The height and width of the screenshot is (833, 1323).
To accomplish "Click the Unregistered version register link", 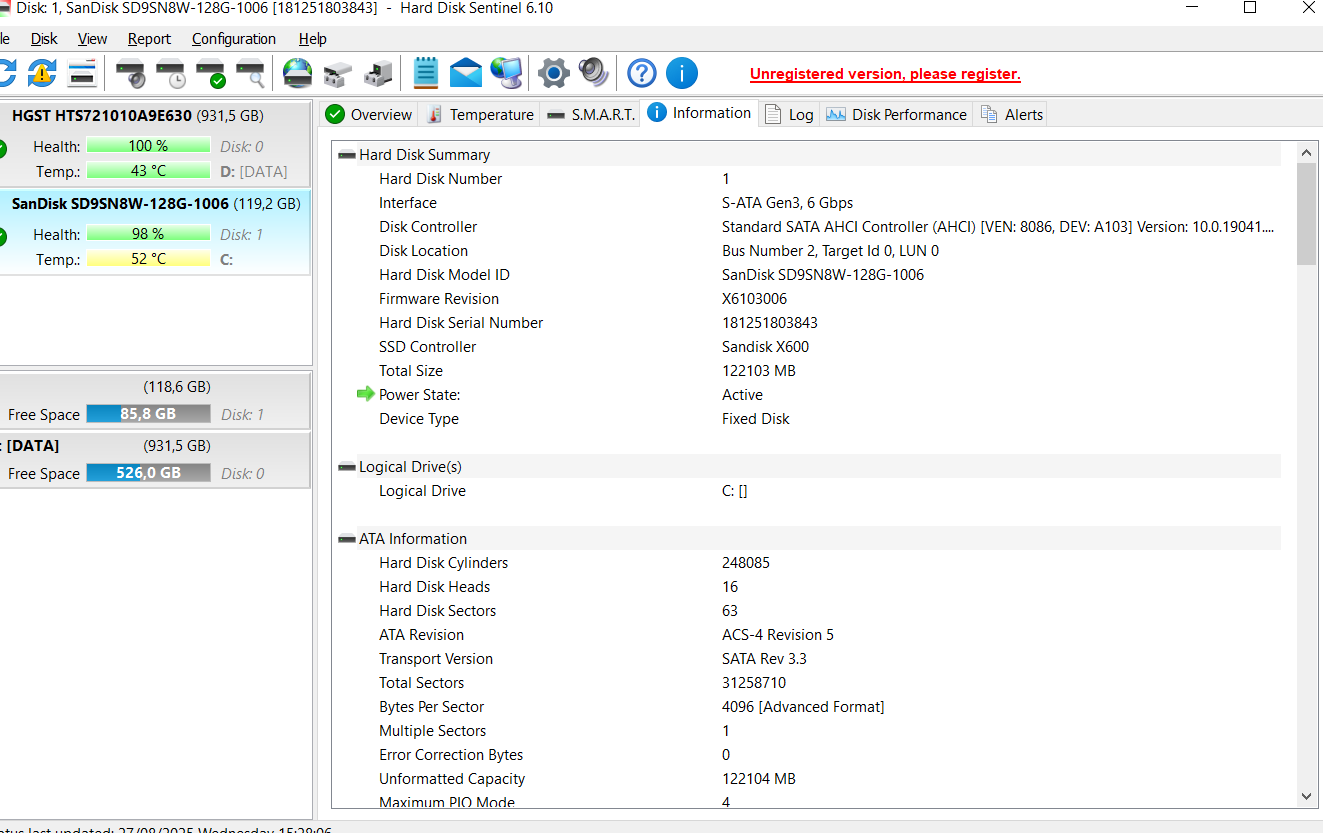I will coord(885,74).
